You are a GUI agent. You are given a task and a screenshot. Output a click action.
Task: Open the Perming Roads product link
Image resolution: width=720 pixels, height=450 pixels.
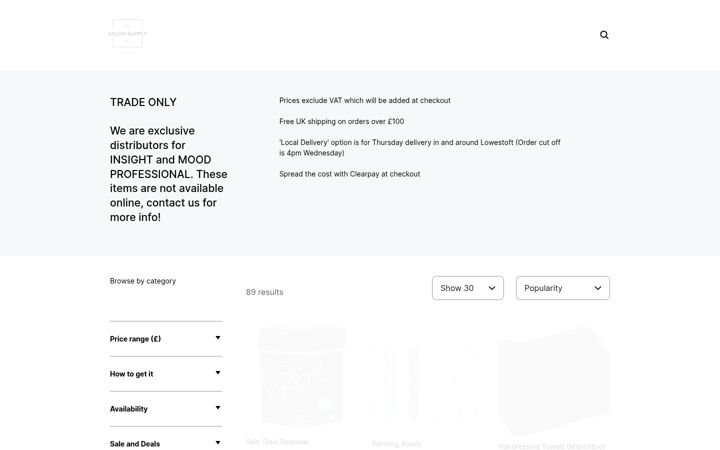click(x=397, y=444)
